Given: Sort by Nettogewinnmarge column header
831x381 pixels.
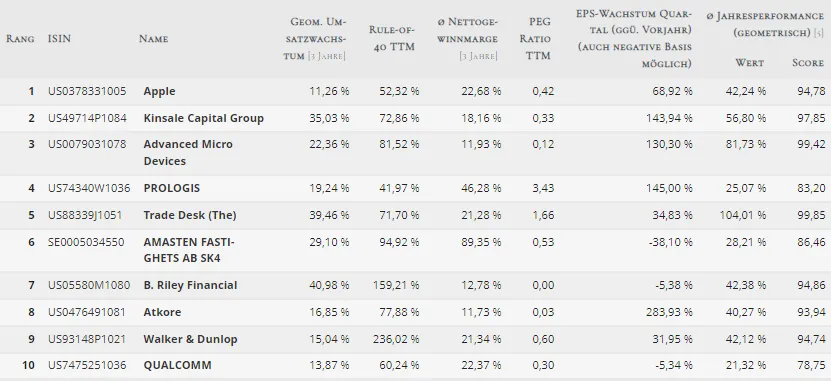Looking at the screenshot, I should [467, 39].
